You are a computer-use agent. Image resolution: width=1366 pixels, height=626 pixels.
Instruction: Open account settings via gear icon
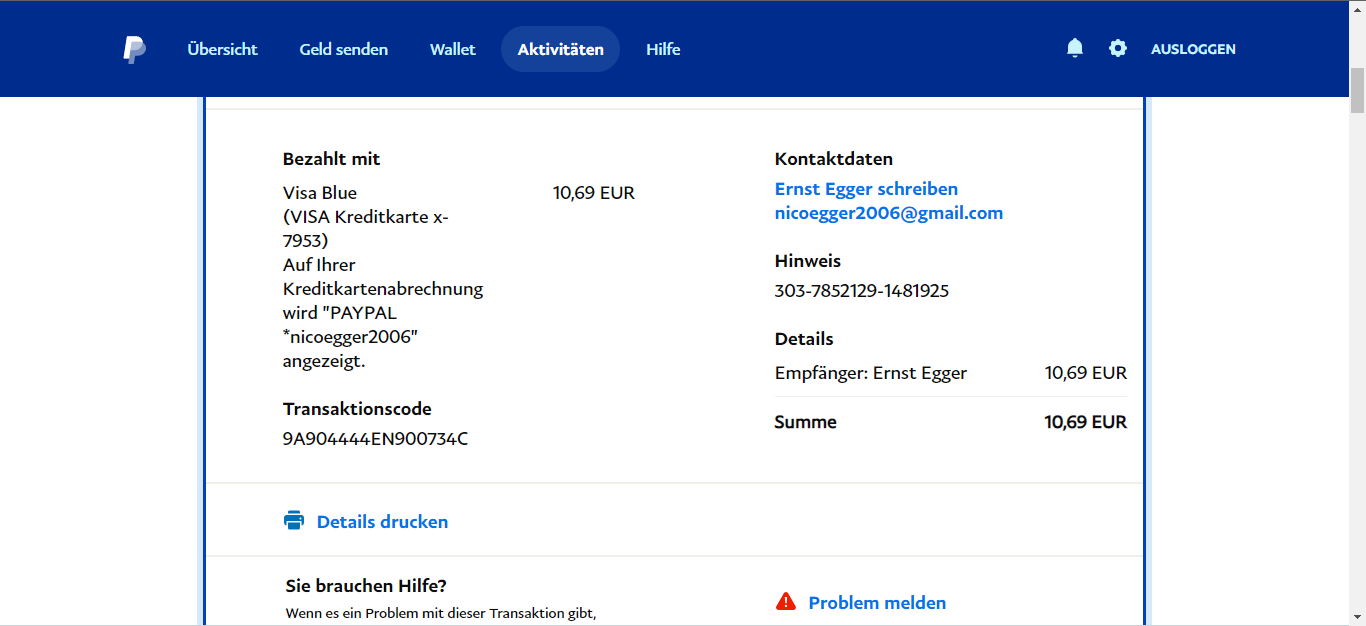coord(1118,48)
